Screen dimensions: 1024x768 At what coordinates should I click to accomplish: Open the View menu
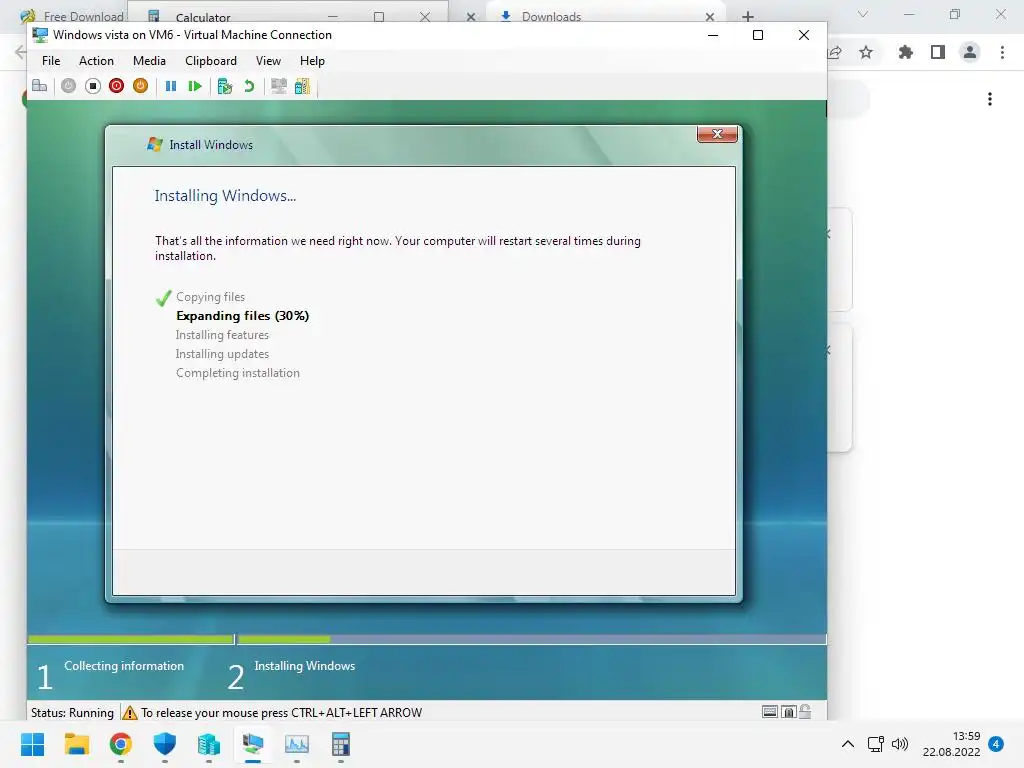268,61
